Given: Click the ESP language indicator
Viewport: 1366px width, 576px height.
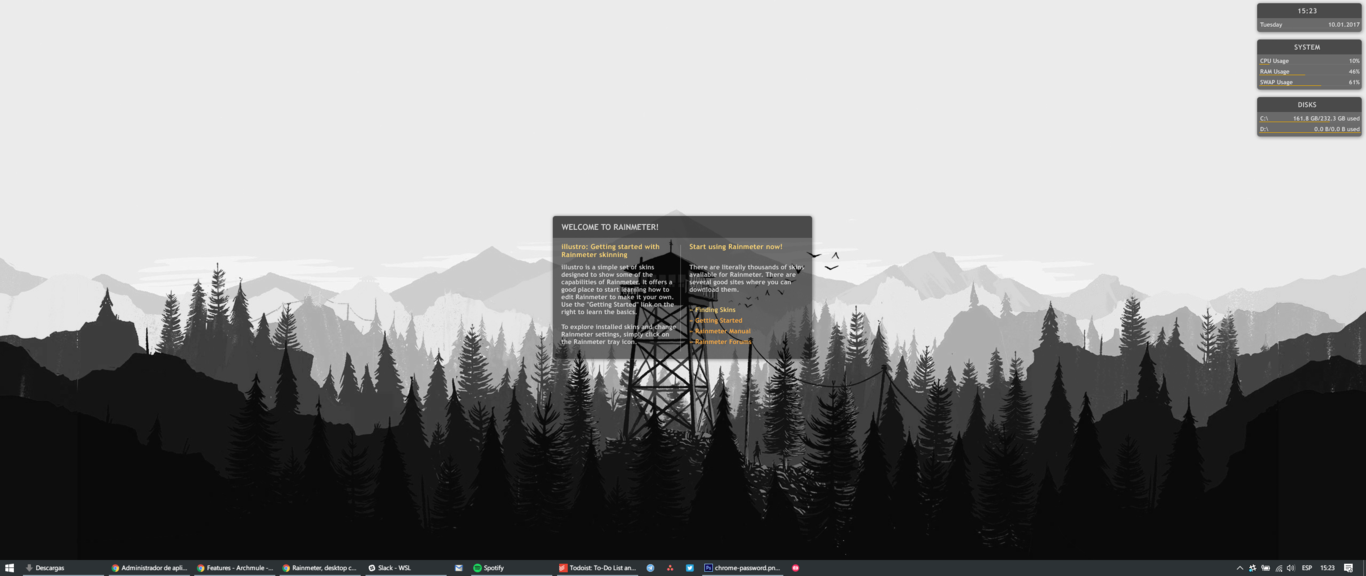Looking at the screenshot, I should tap(1307, 568).
